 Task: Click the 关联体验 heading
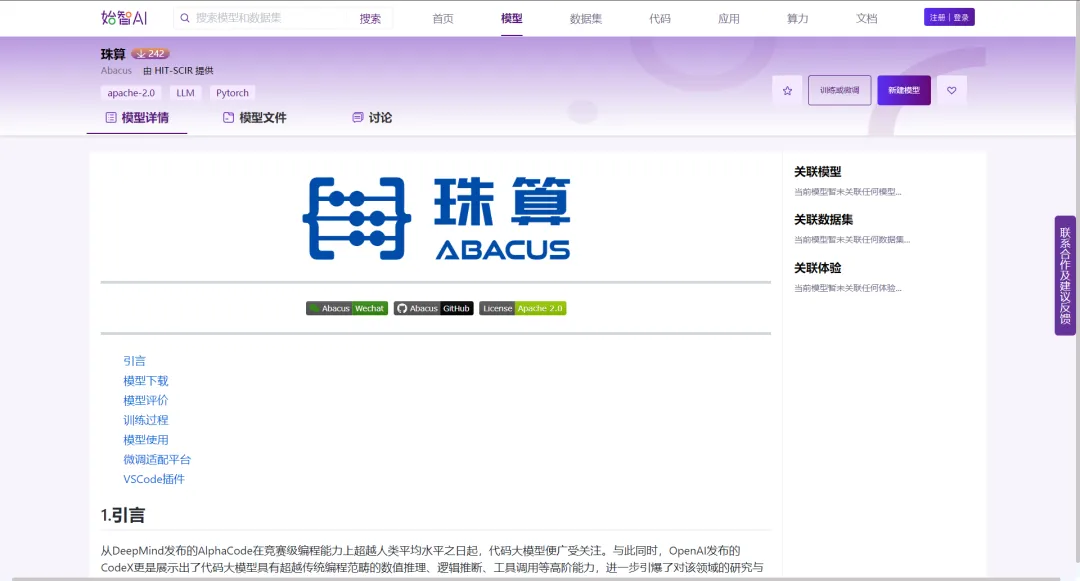pyautogui.click(x=818, y=268)
